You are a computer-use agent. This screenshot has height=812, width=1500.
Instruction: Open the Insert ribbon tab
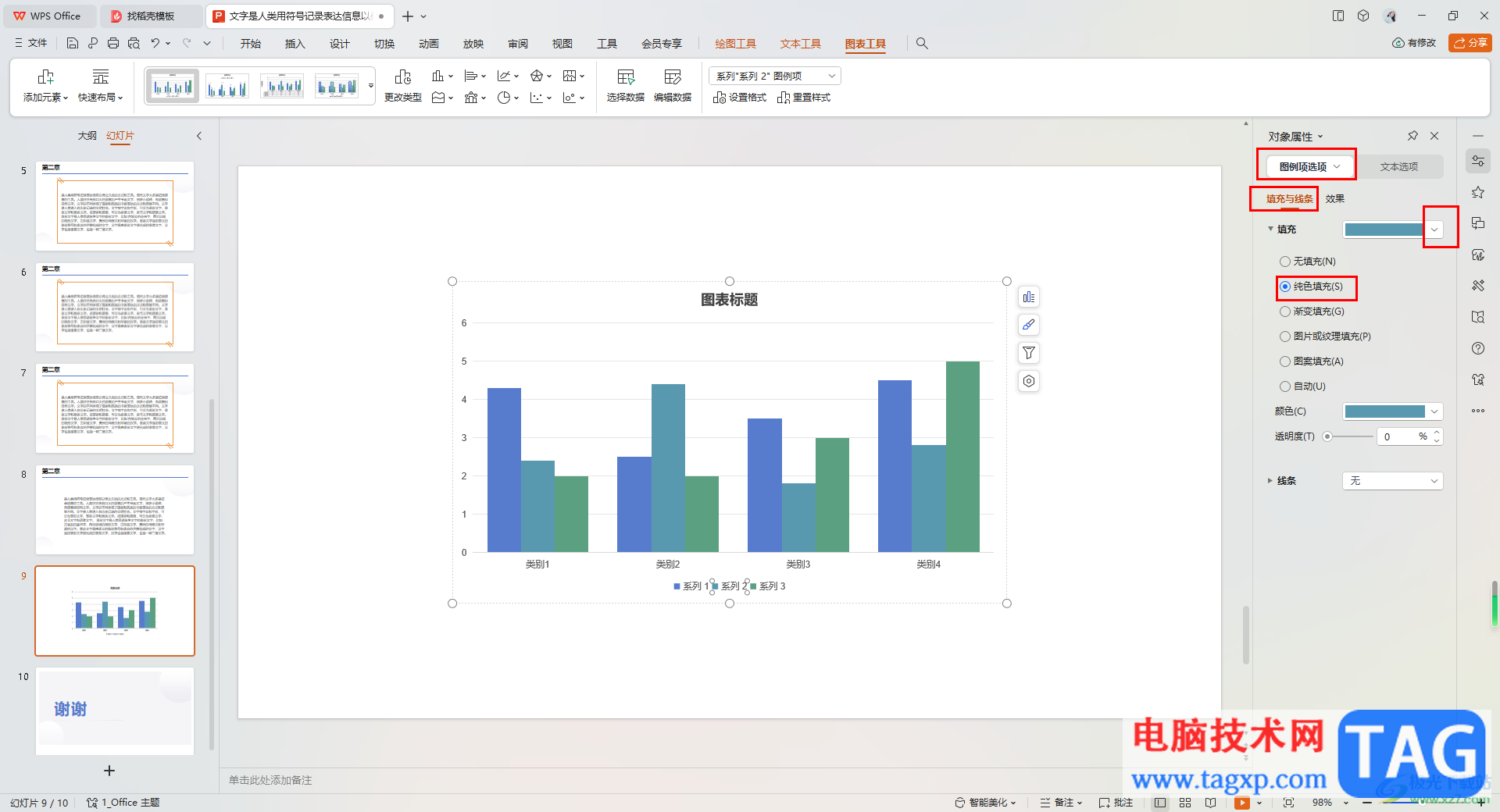(295, 44)
